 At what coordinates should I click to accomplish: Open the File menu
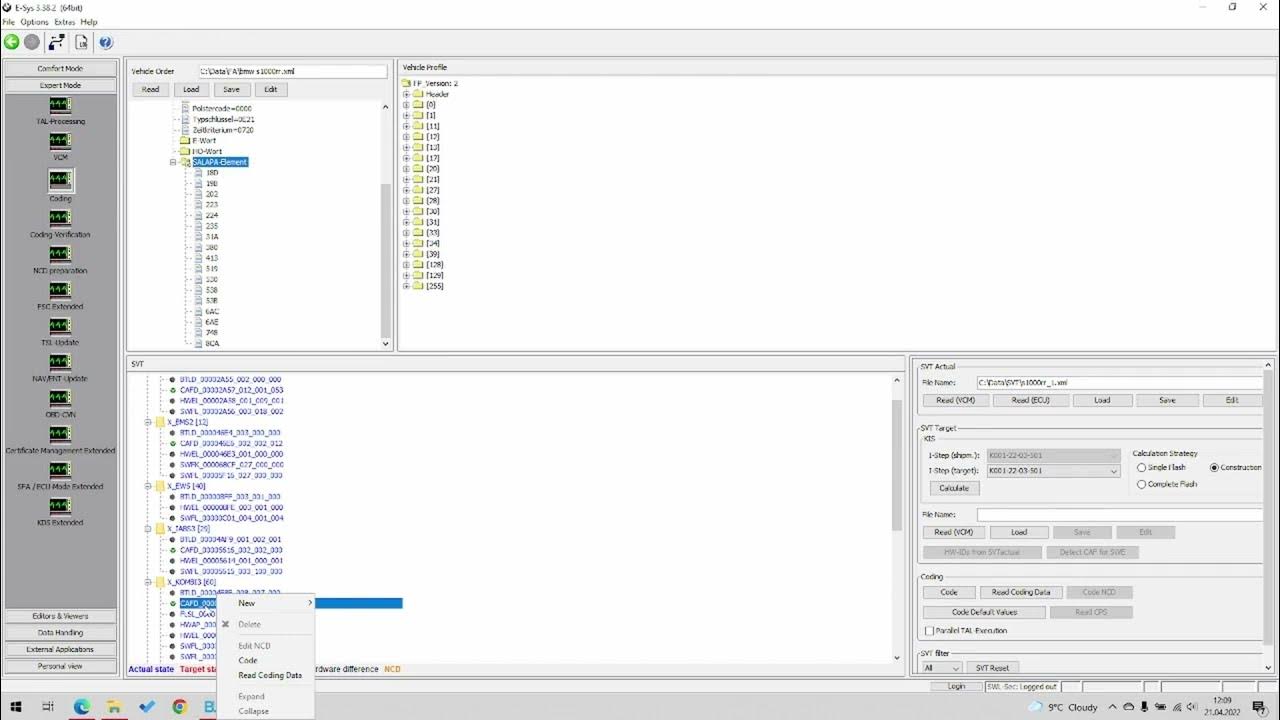pos(9,22)
